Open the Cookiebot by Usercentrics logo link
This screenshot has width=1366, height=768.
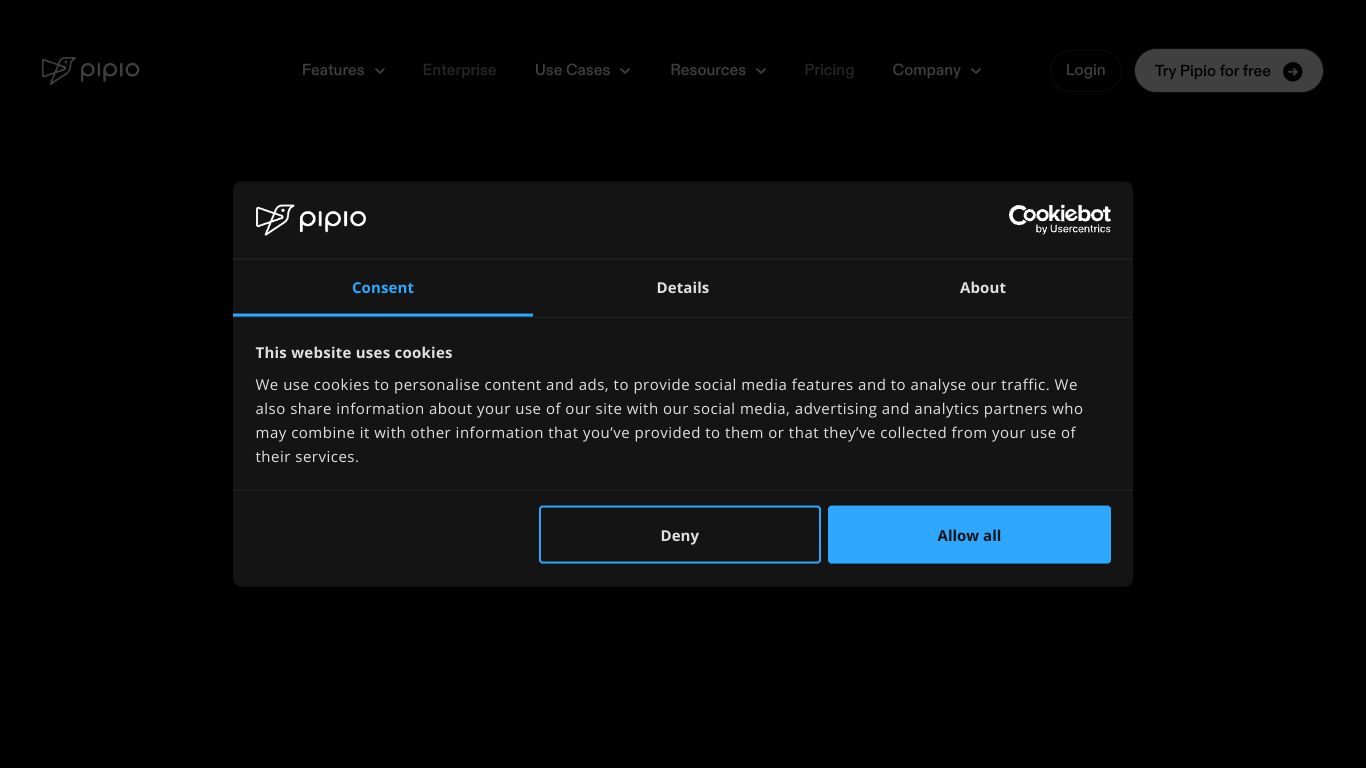click(1060, 219)
